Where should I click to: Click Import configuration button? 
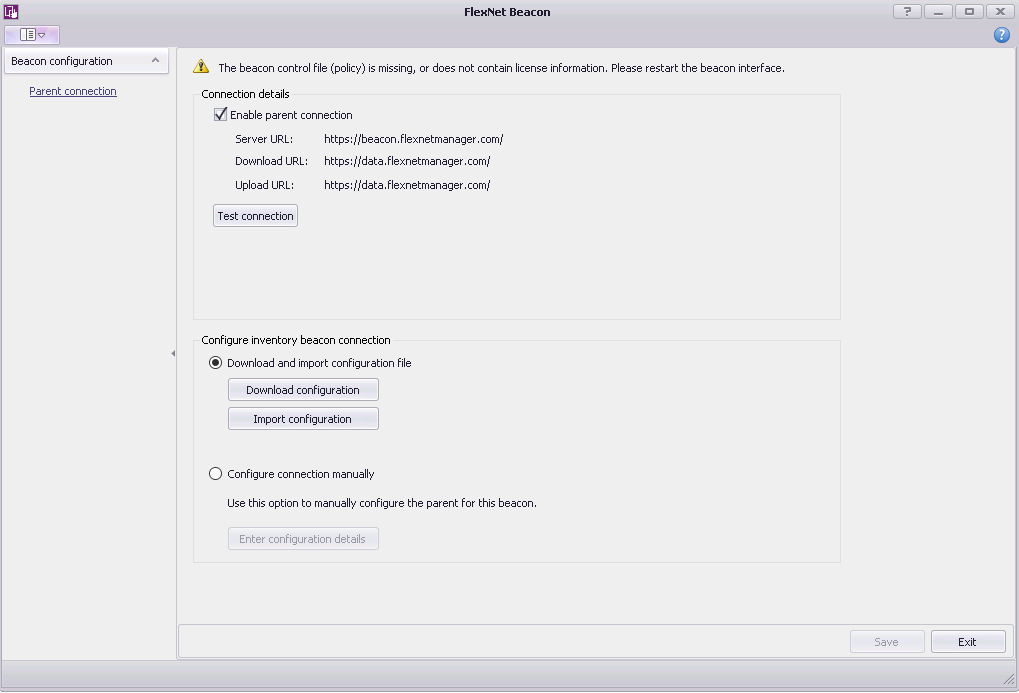(303, 419)
